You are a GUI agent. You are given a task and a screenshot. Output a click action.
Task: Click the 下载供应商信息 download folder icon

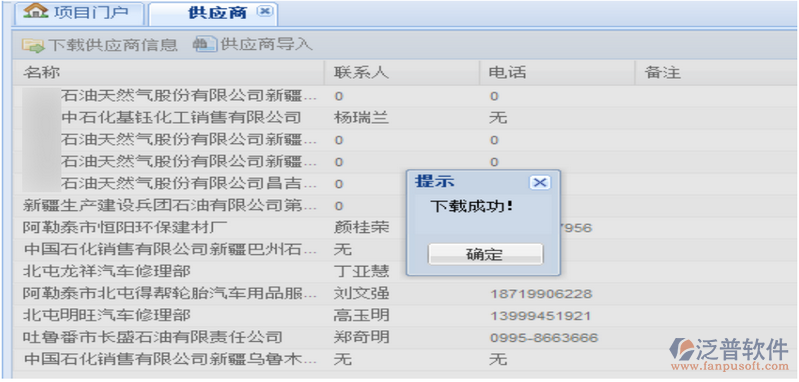33,45
